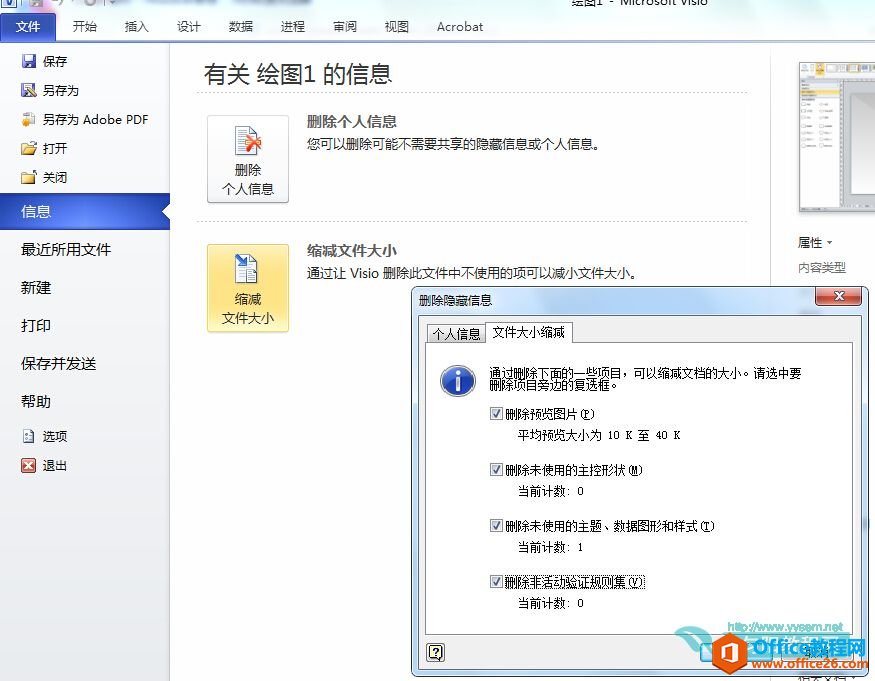Uncheck 删除预览图片 checkbox
The width and height of the screenshot is (875, 681).
pos(496,414)
